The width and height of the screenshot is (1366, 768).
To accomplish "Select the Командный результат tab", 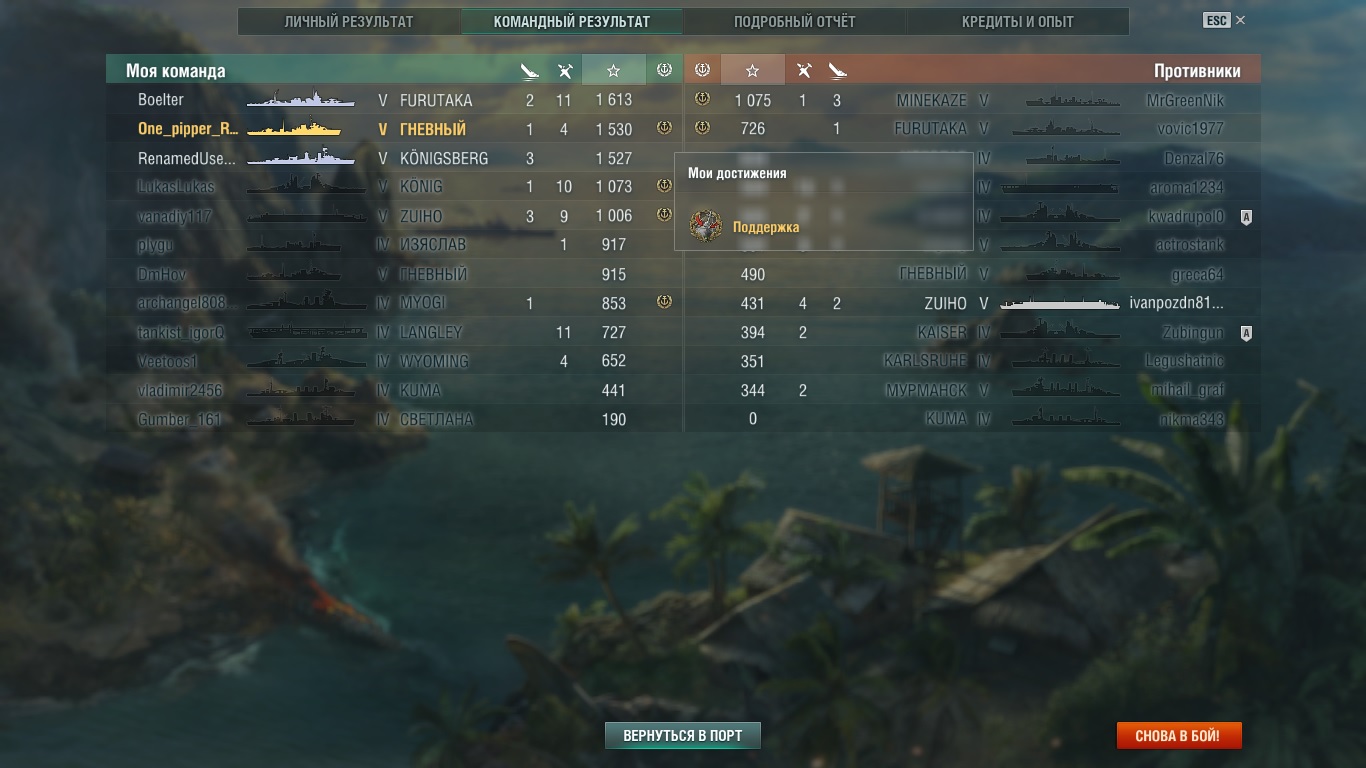I will (x=572, y=21).
